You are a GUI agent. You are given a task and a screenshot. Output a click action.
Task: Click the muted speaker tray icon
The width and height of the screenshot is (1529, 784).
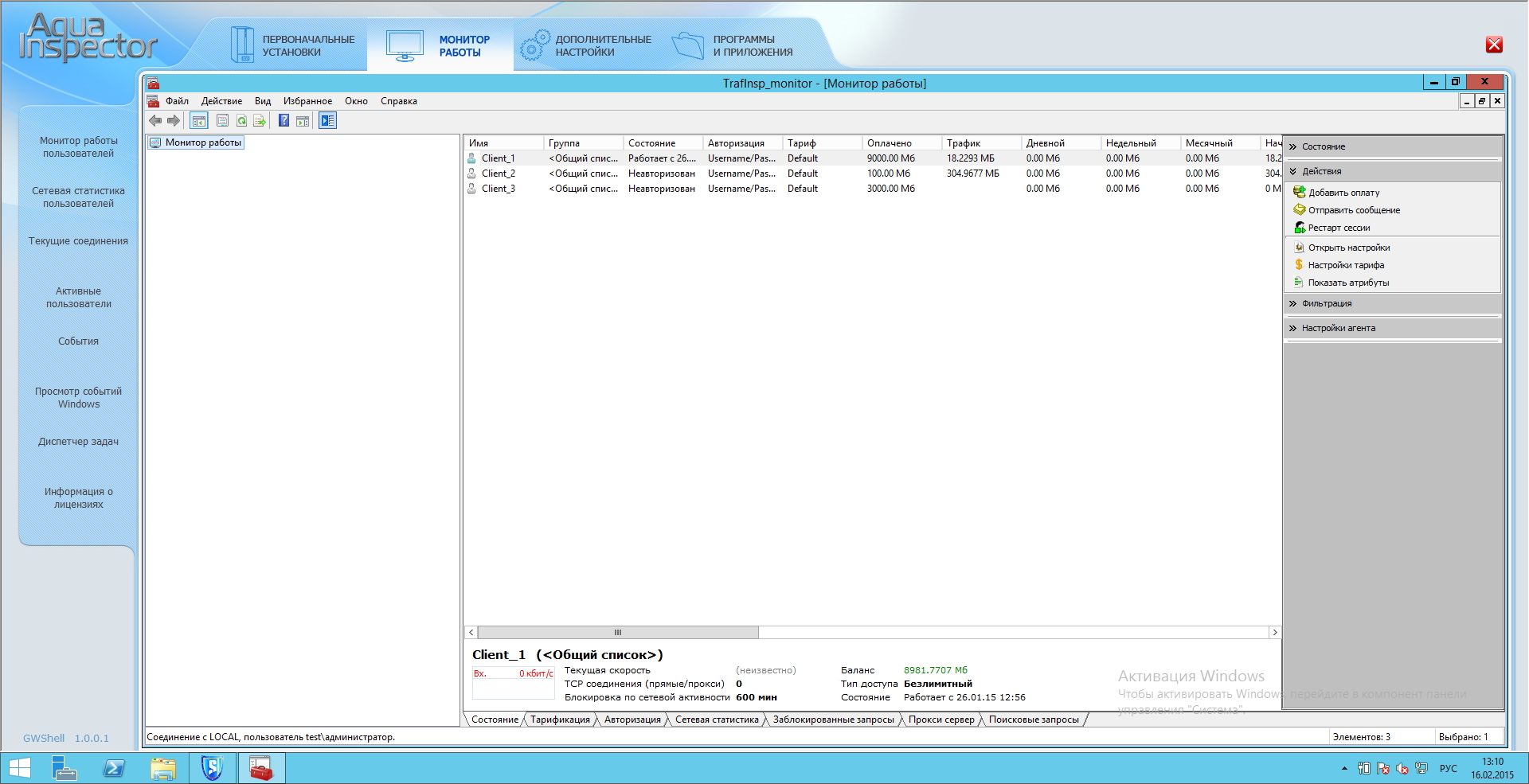point(1402,769)
